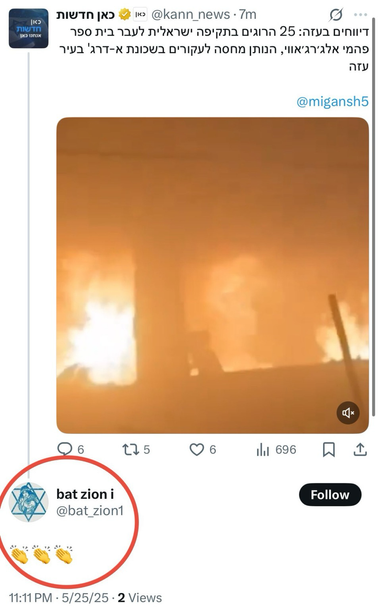The height and width of the screenshot is (610, 378).
Task: Open the three-dot more options menu
Action: pyautogui.click(x=360, y=15)
